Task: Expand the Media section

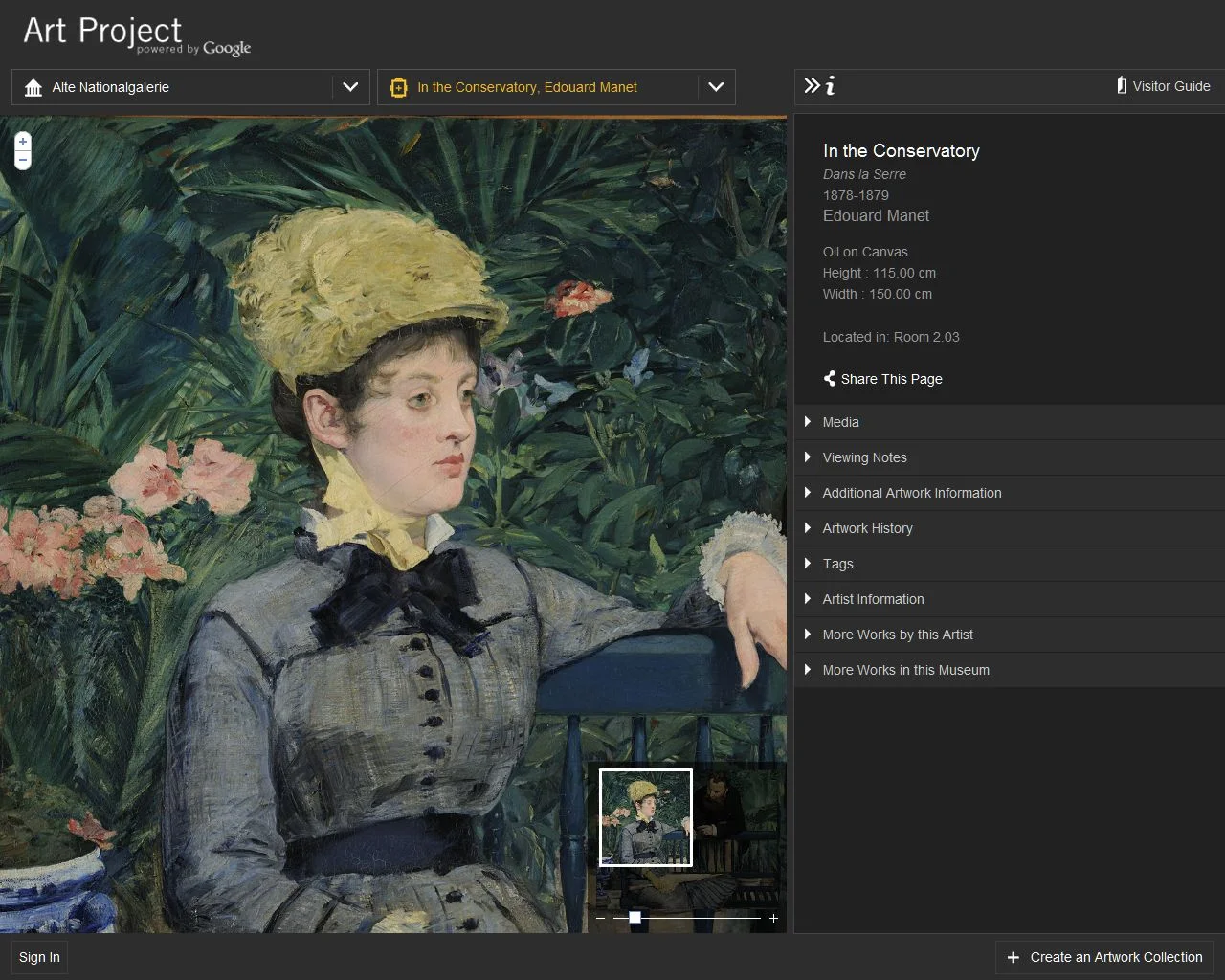Action: 840,422
